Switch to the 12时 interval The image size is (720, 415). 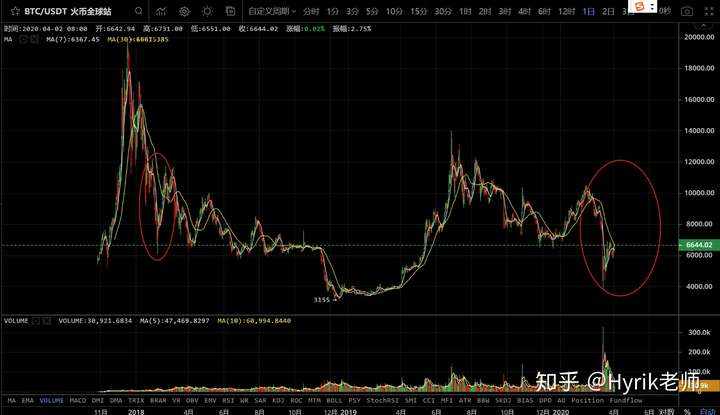(566, 11)
